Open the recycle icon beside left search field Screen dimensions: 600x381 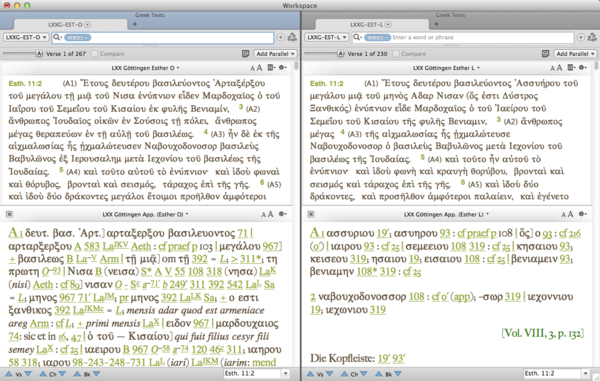tap(292, 37)
